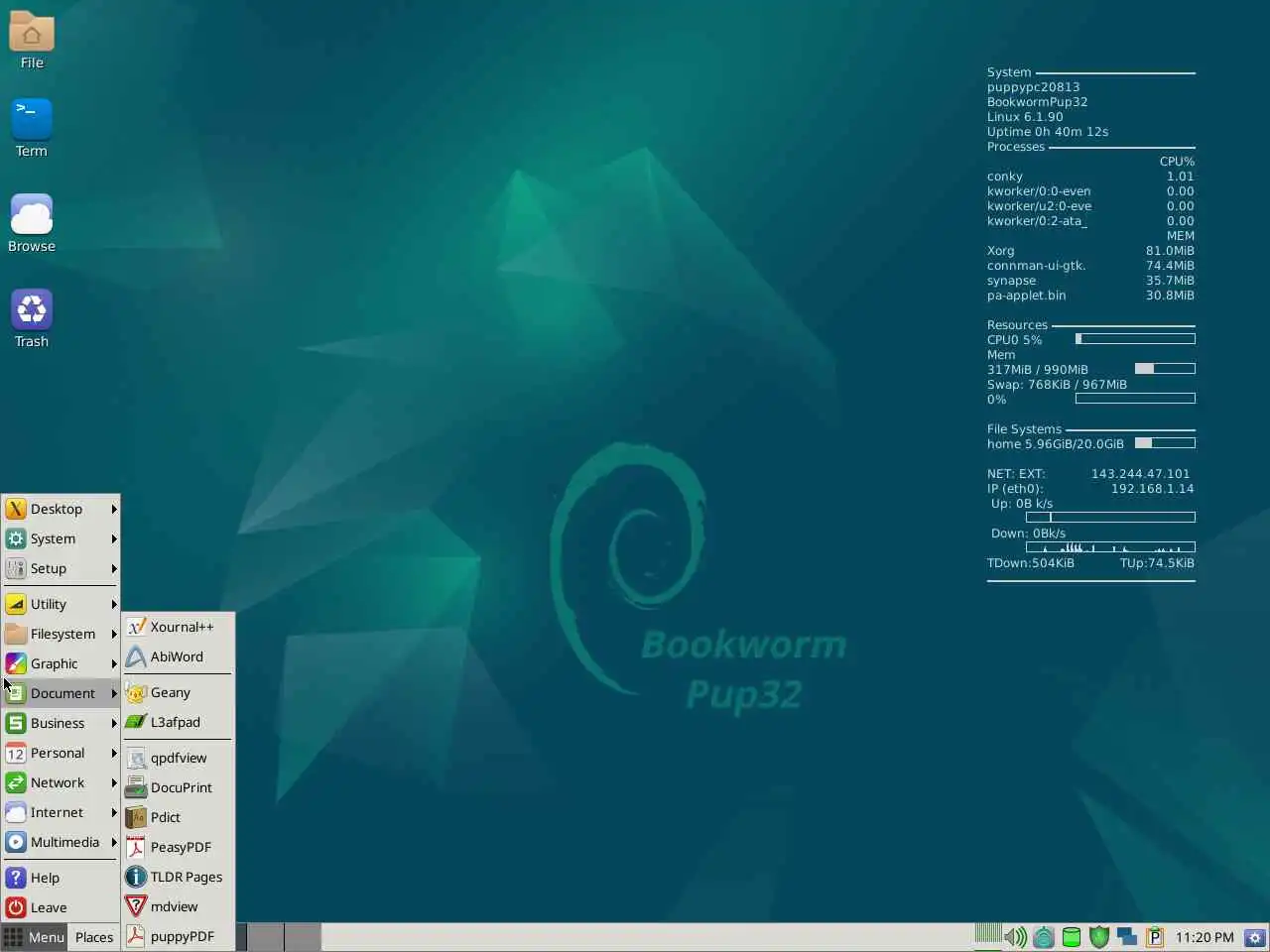Expand the Desktop submenu arrow
The width and height of the screenshot is (1270, 952).
coord(114,509)
